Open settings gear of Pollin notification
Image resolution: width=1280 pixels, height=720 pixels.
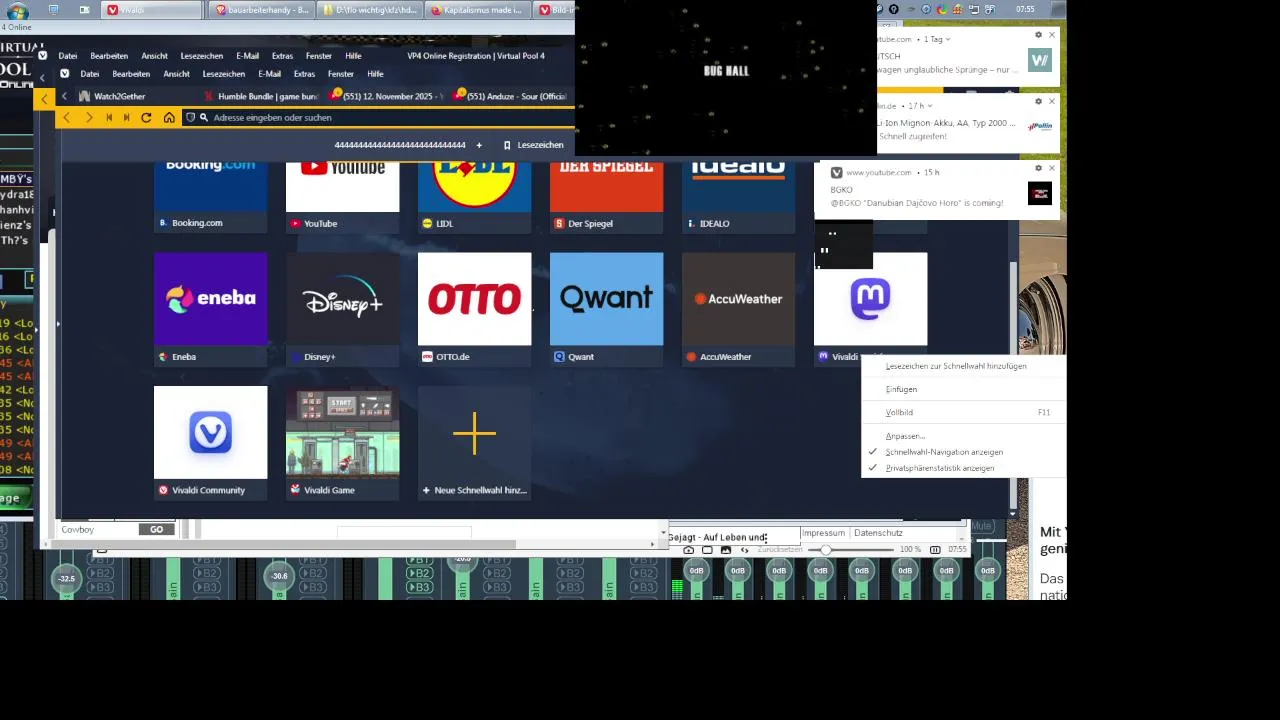tap(1038, 101)
